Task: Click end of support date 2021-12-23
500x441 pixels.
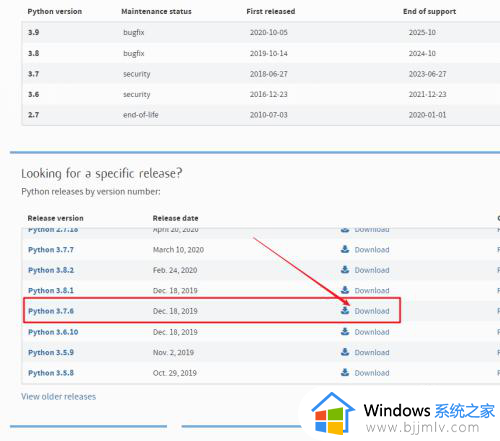Action: 428,94
